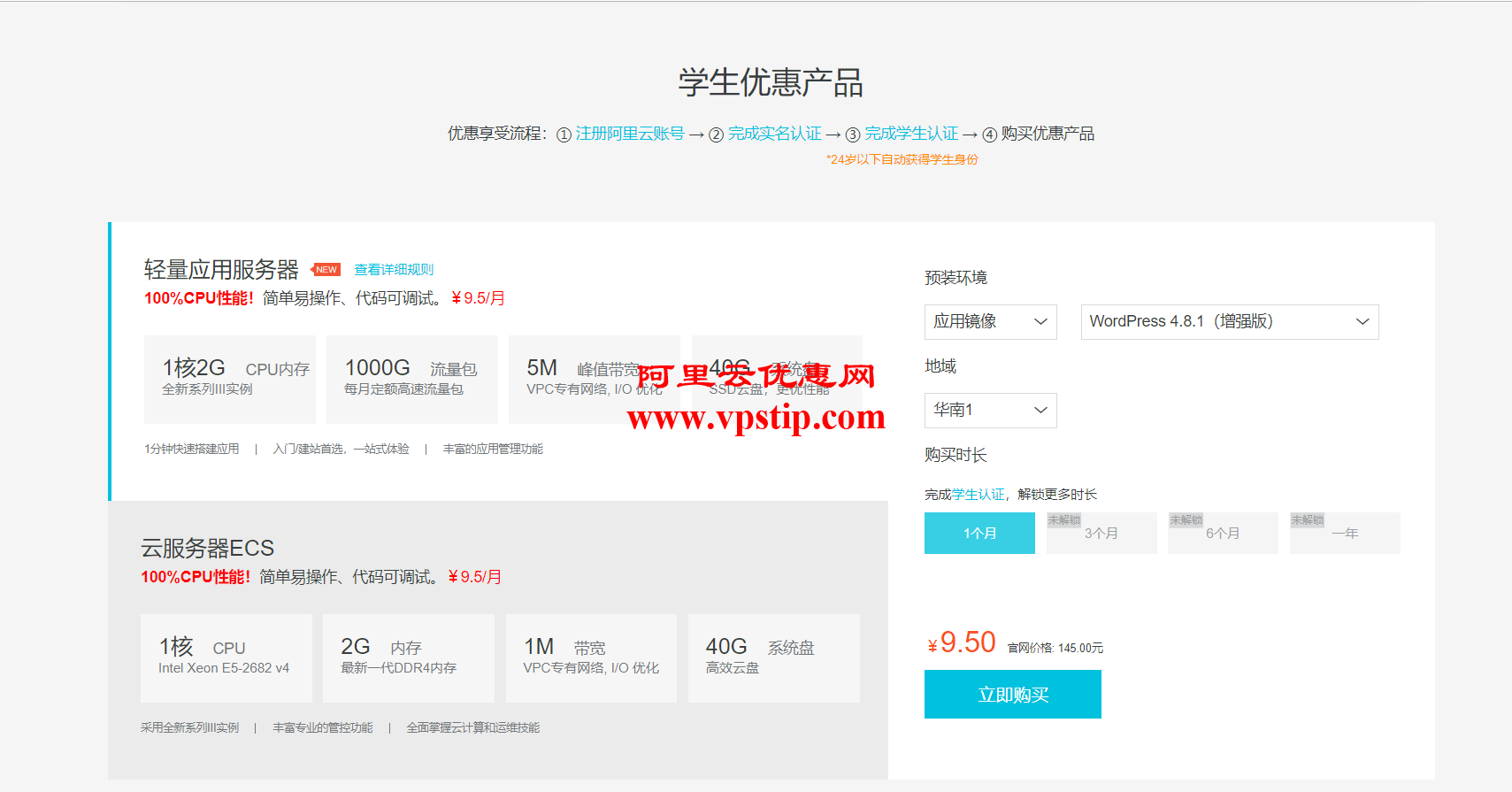Image resolution: width=1512 pixels, height=792 pixels.
Task: Click 1分钟快速搭建应用 text
Action: click(192, 450)
